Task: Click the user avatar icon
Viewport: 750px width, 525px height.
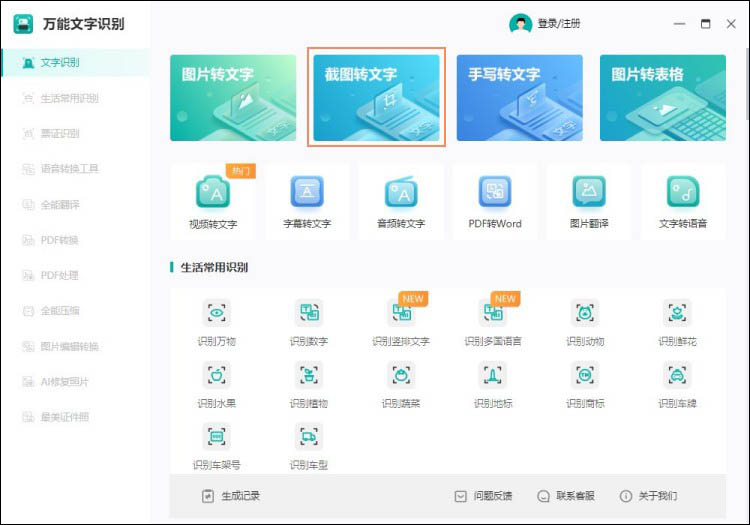Action: click(x=520, y=23)
